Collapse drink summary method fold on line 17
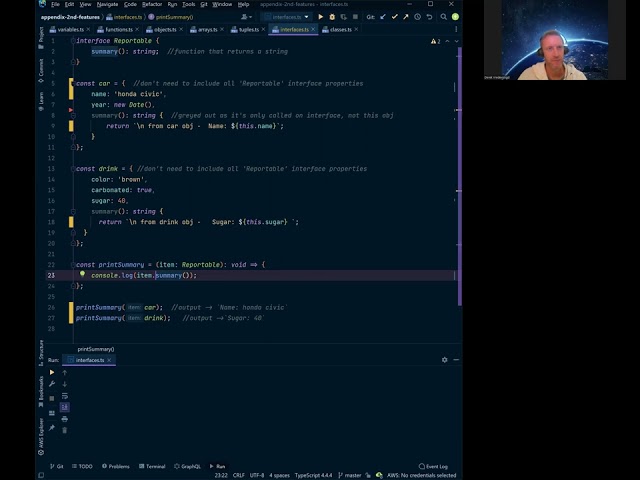640x480 pixels. [73, 211]
